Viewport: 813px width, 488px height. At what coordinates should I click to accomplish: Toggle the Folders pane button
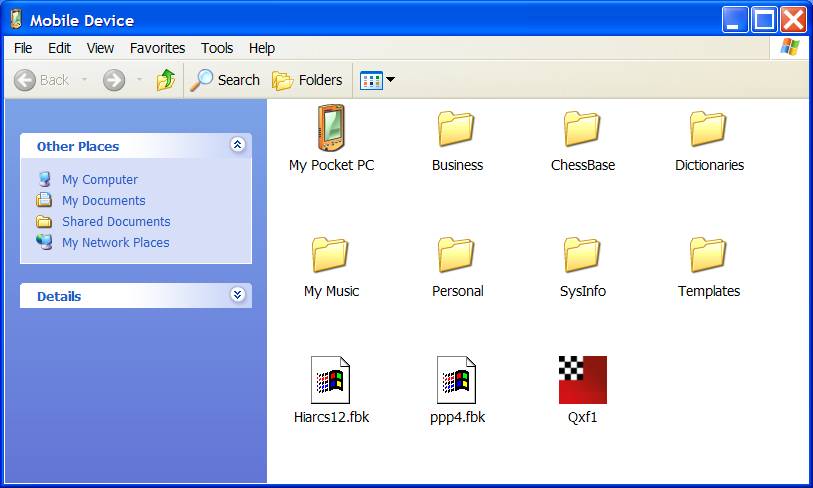[308, 80]
